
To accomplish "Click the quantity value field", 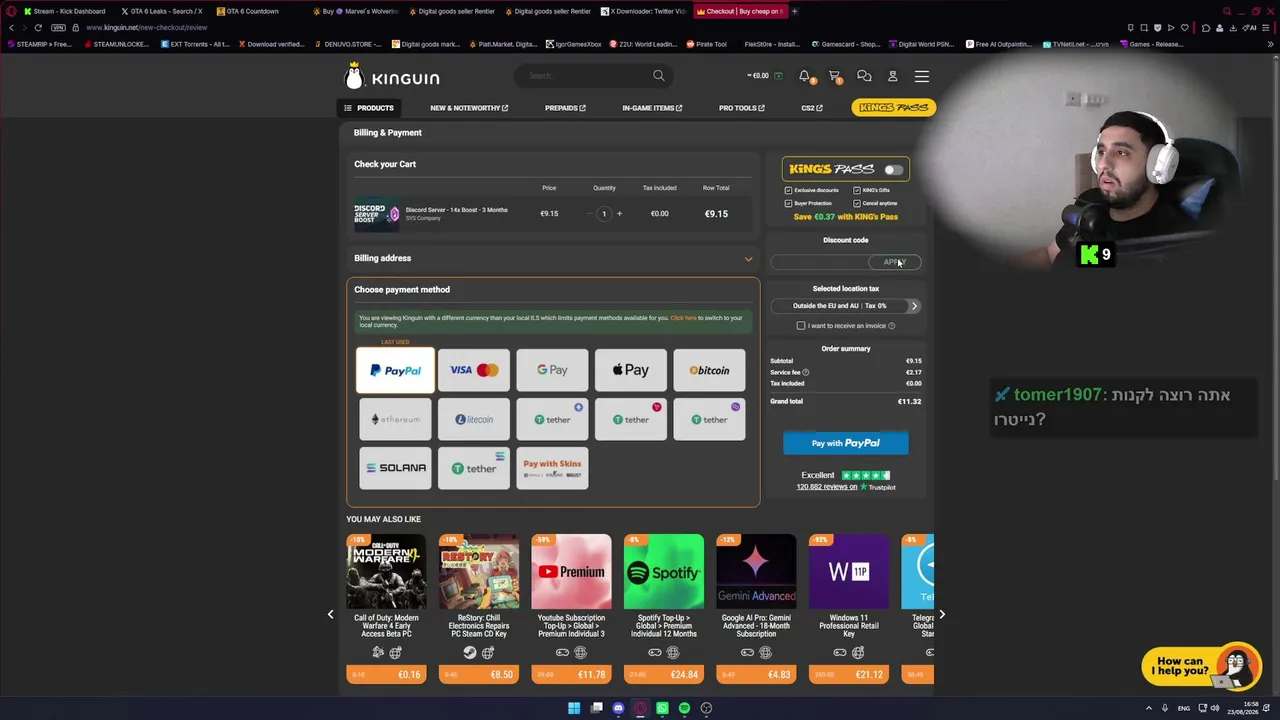I will pyautogui.click(x=604, y=213).
